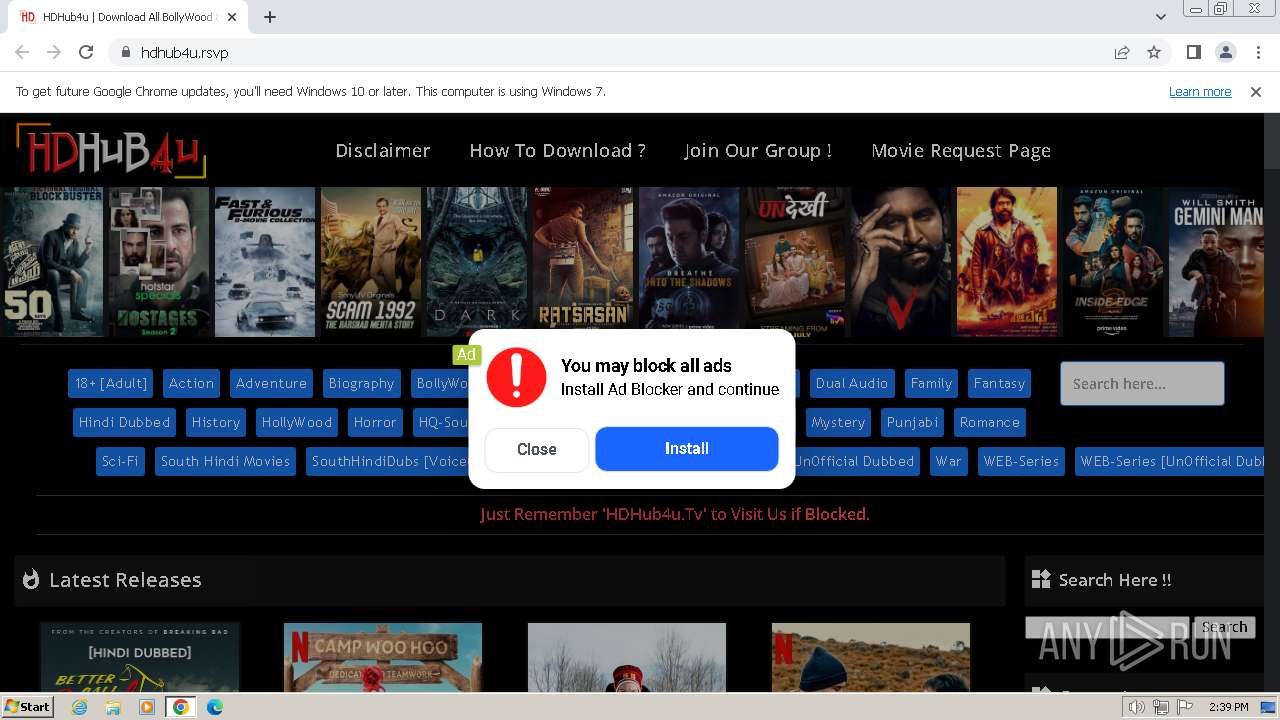Select the History category tag
Screen dimensions: 1280x720
pyautogui.click(x=216, y=422)
